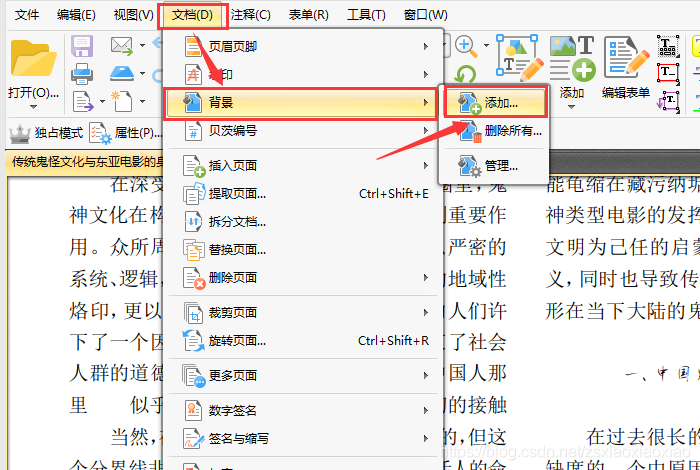Screen dimensions: 700x470
Task: Select the purple Callout text tool icon
Action: coord(668,101)
